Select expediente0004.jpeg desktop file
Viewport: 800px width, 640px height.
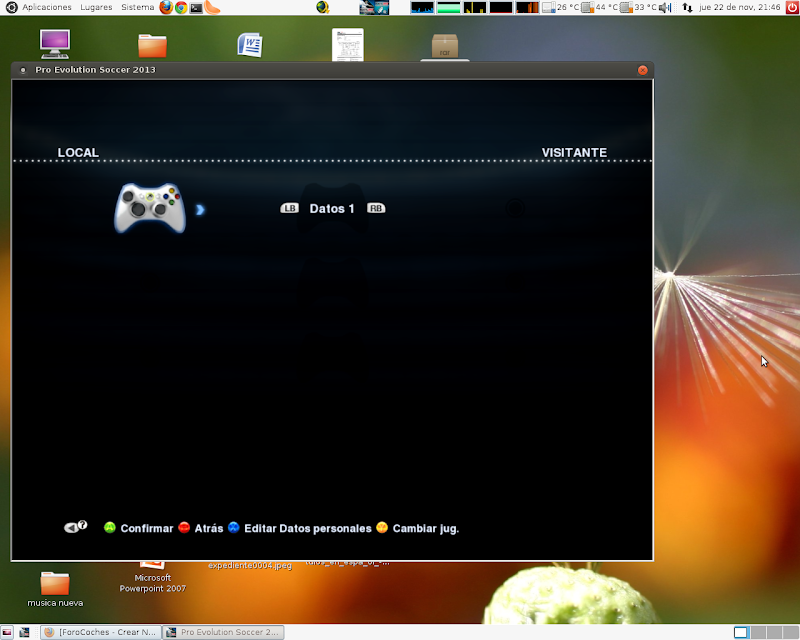[250, 565]
